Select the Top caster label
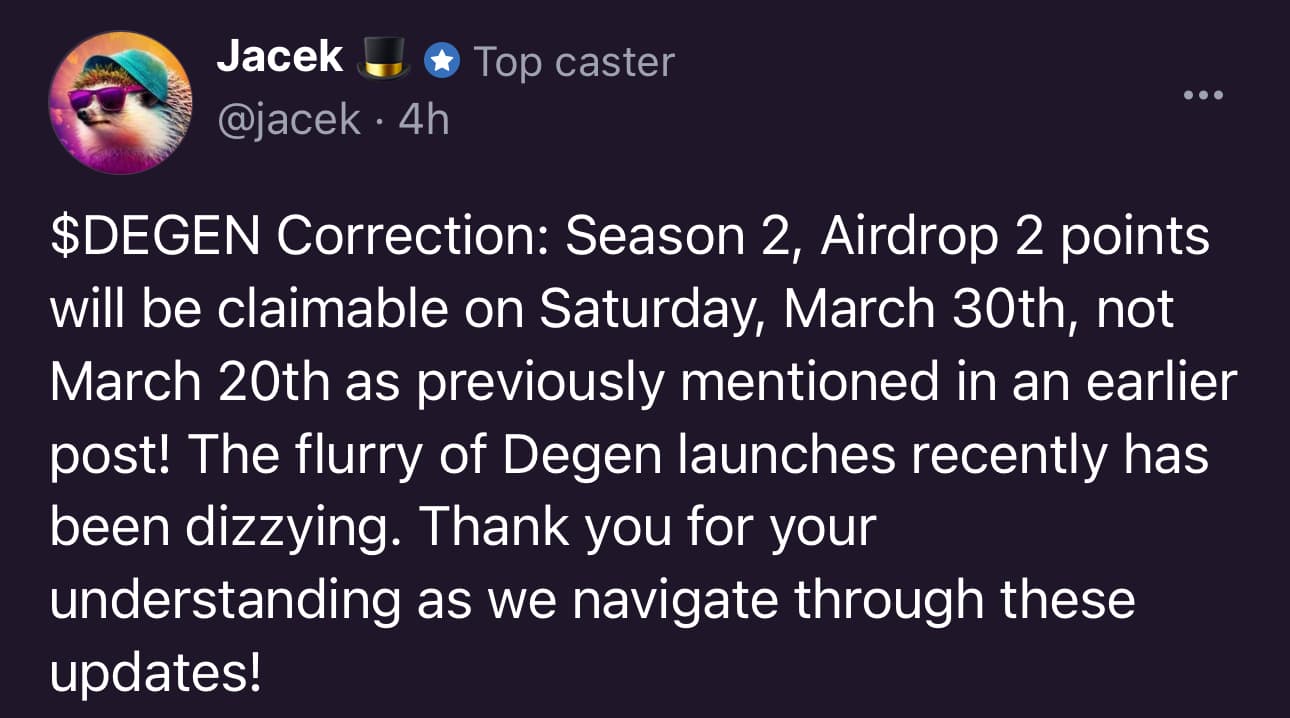 point(574,63)
